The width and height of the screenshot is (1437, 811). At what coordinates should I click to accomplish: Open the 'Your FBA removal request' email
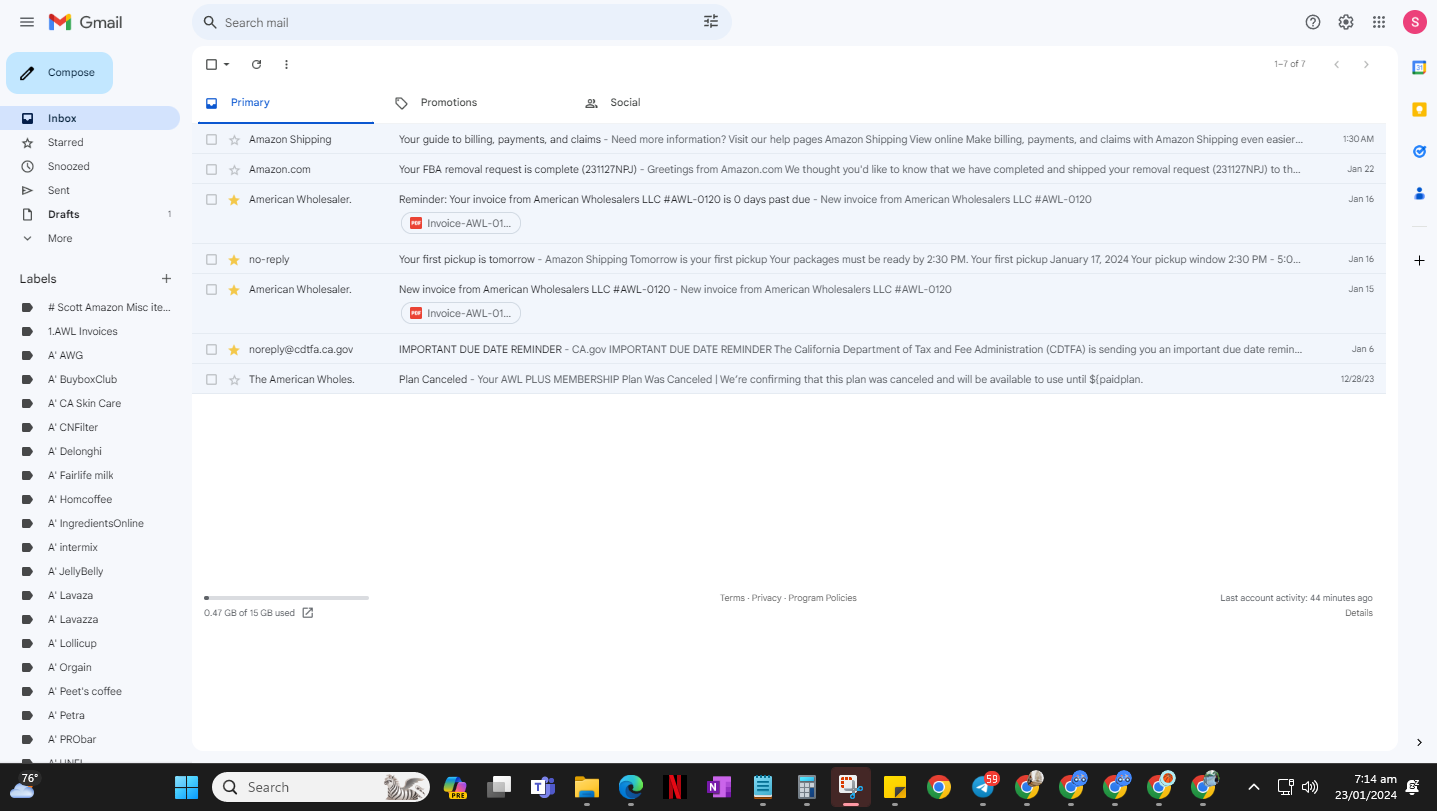pyautogui.click(x=789, y=169)
